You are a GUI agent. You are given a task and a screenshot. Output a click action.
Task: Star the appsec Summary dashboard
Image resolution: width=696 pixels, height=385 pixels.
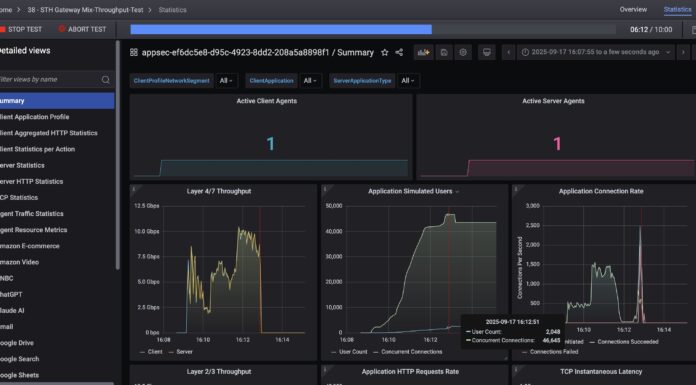pyautogui.click(x=384, y=52)
